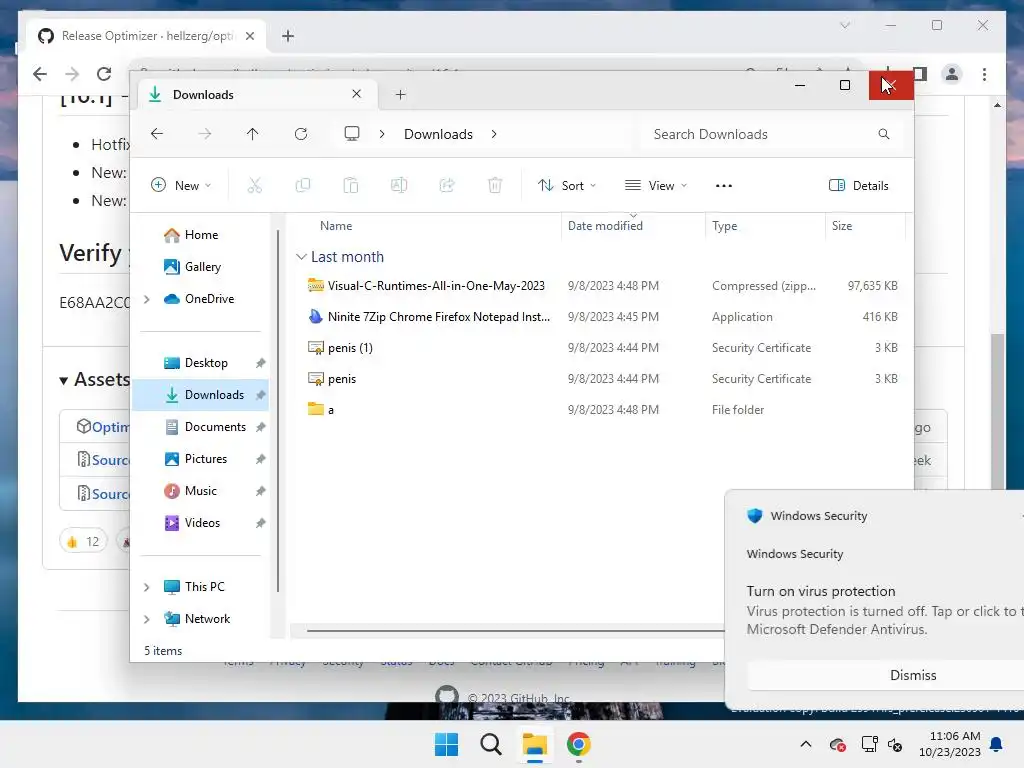This screenshot has width=1024, height=768.
Task: Select Gallery in navigation pane
Action: click(x=201, y=266)
